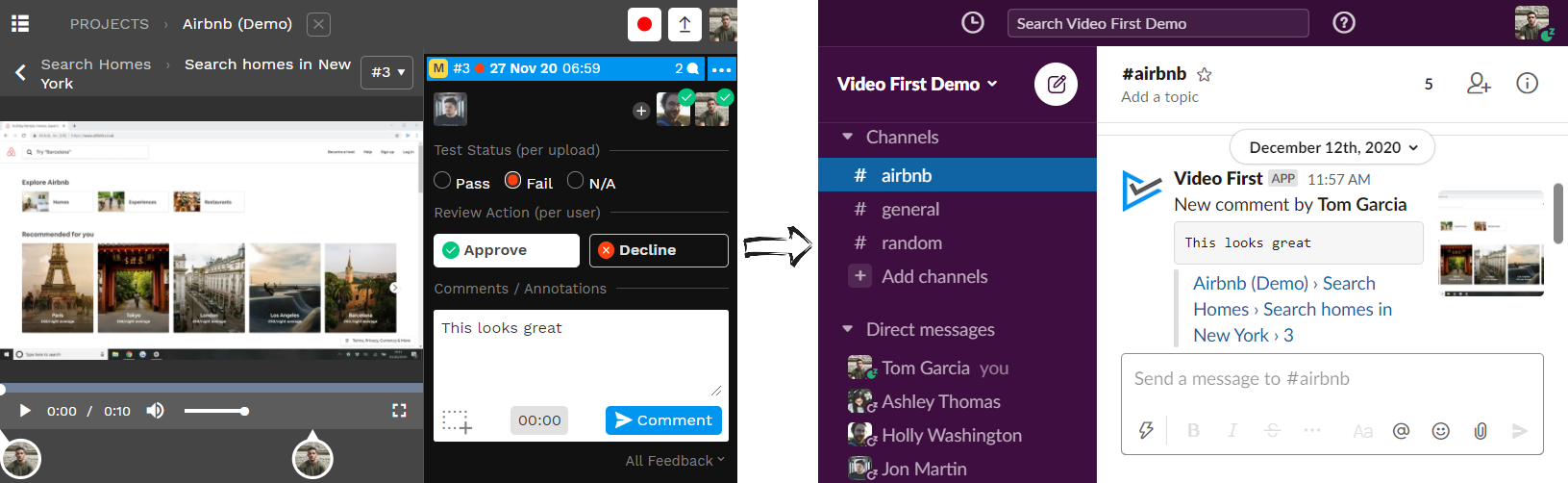1568x483 pixels.
Task: Select the airbnb channel
Action: (958, 175)
